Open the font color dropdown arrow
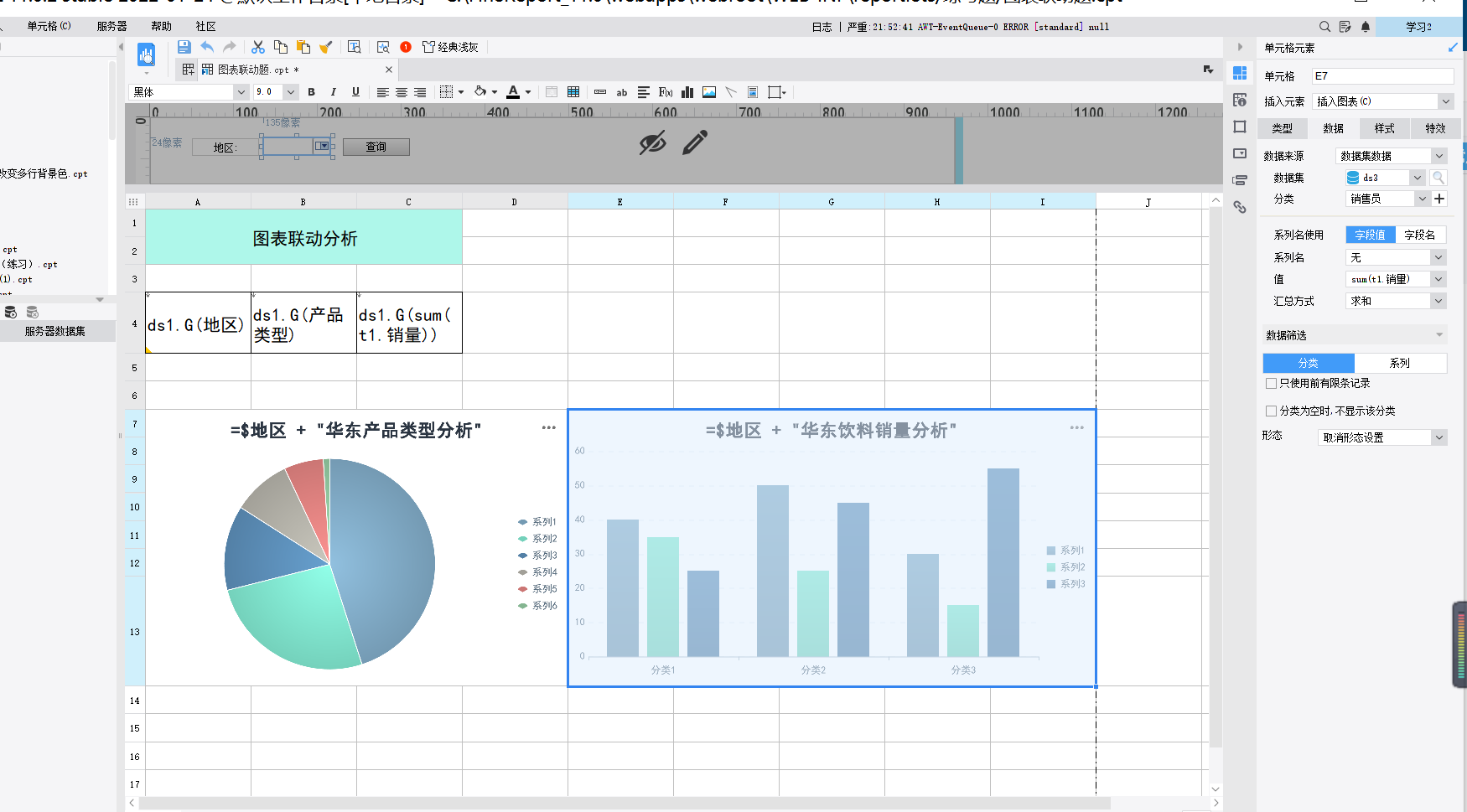The image size is (1467, 812). click(528, 92)
